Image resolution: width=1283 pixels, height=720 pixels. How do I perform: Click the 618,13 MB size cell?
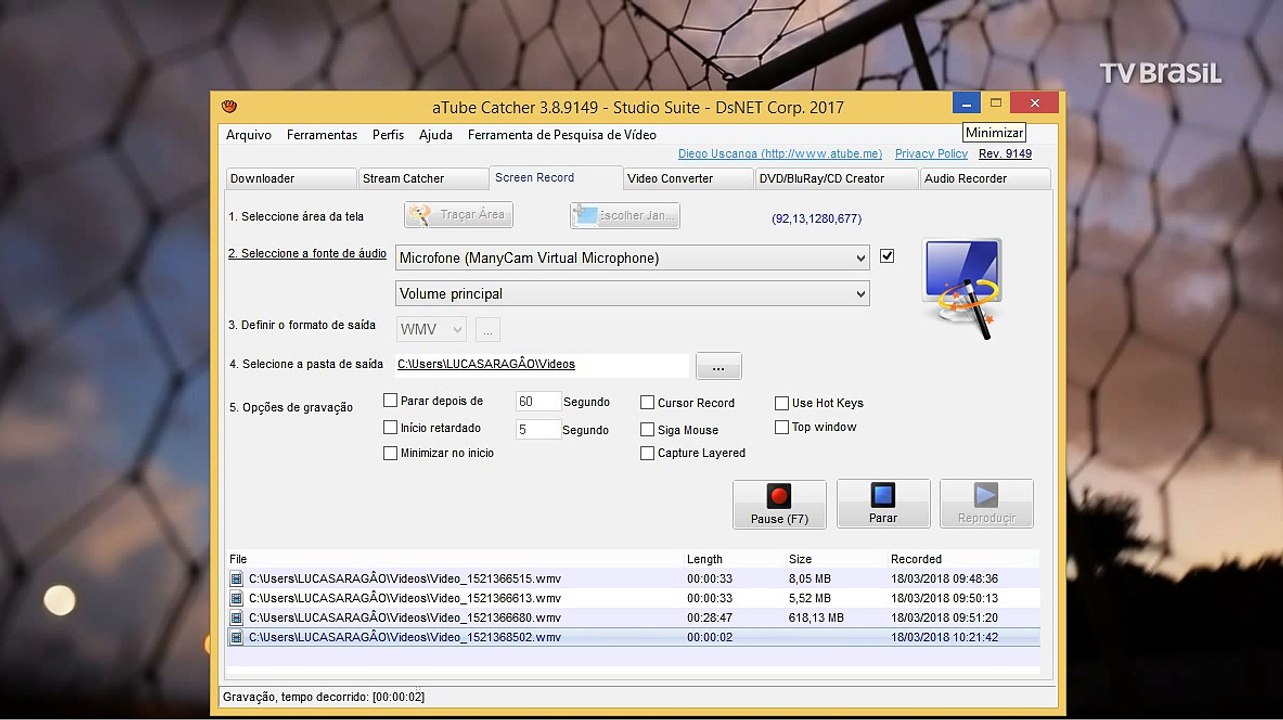tap(816, 618)
